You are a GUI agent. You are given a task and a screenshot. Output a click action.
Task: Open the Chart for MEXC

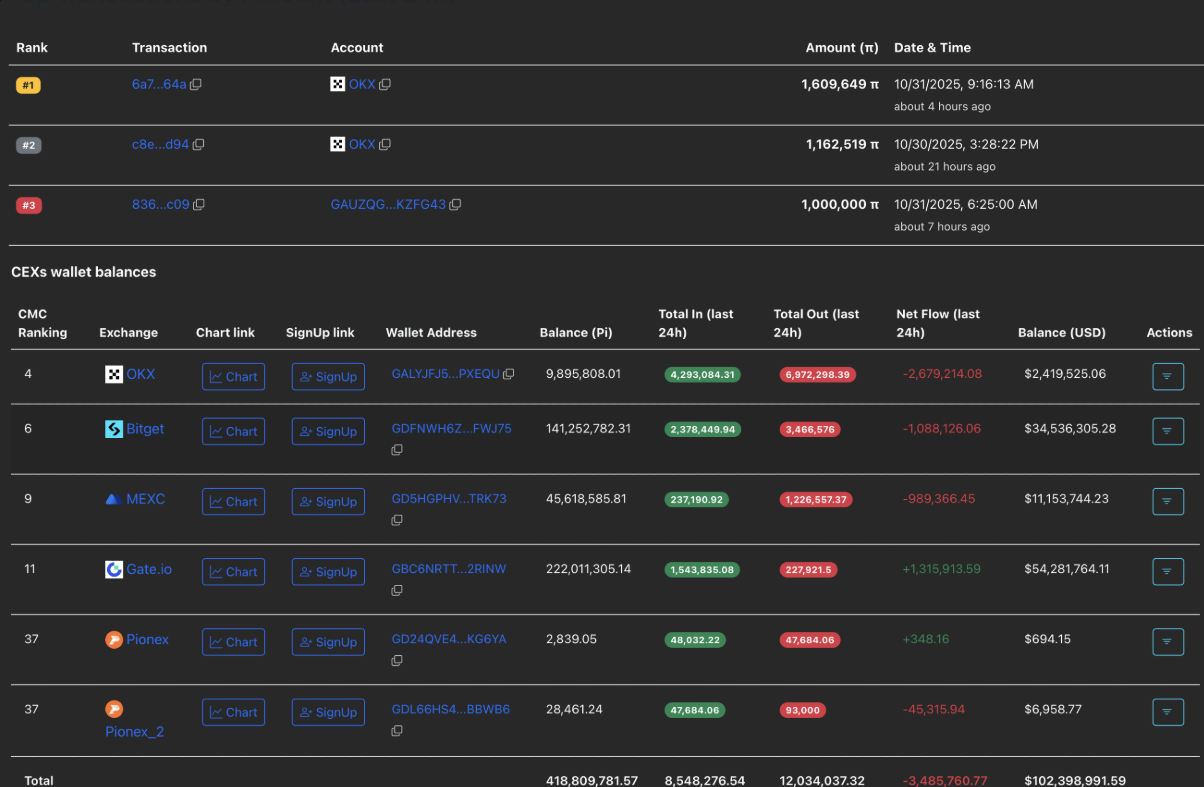click(233, 502)
